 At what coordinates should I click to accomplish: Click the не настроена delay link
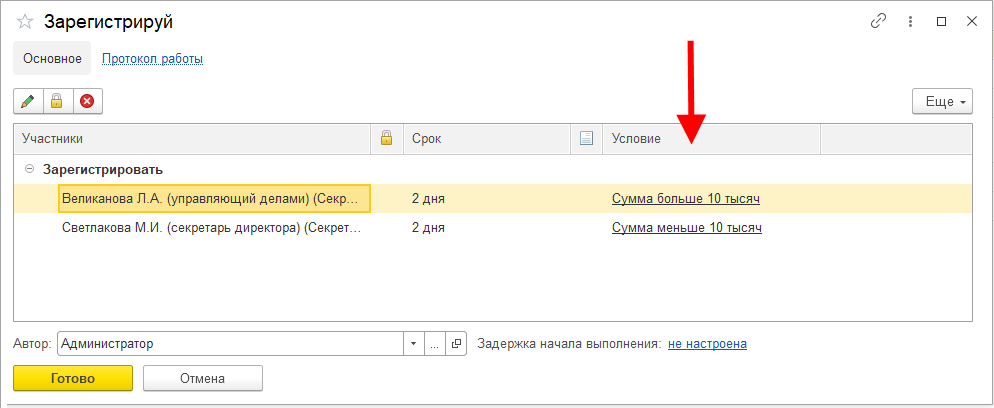[x=707, y=344]
